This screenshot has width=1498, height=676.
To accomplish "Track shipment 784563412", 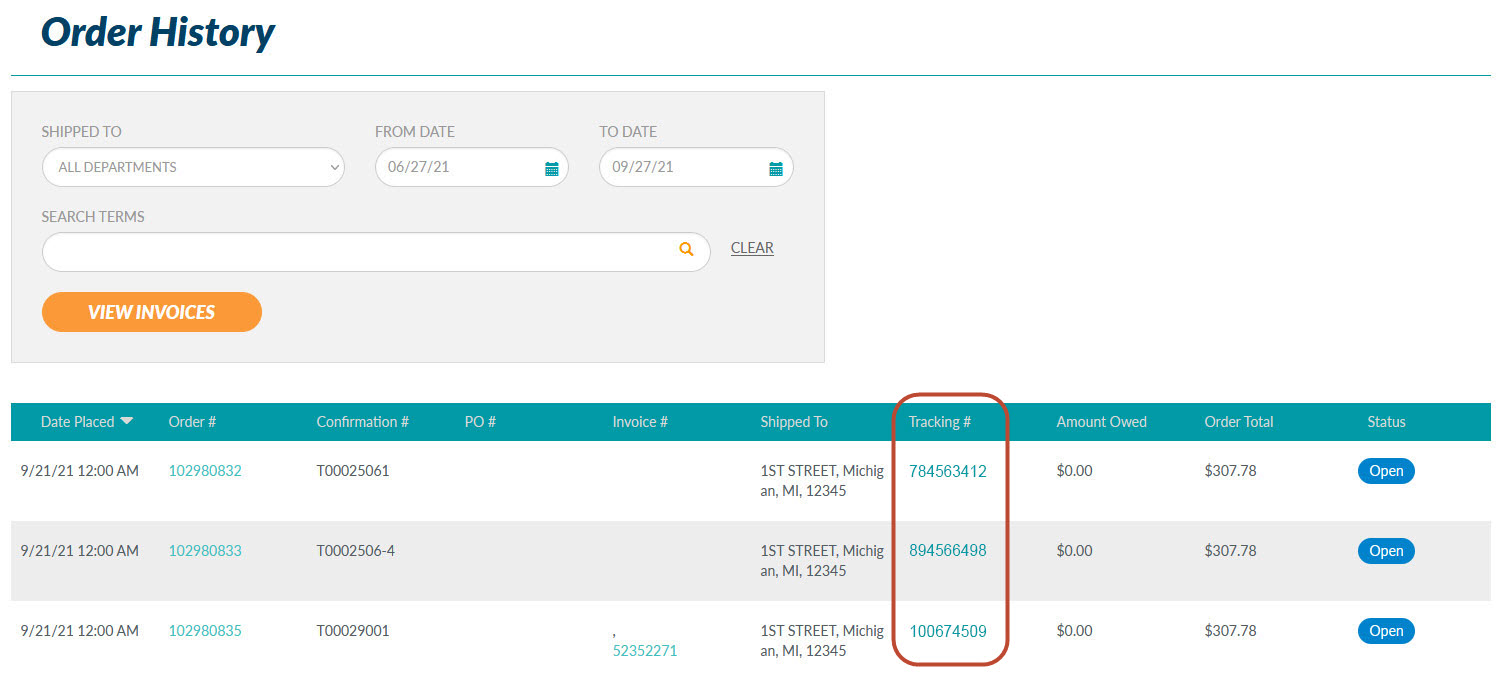I will tap(948, 471).
